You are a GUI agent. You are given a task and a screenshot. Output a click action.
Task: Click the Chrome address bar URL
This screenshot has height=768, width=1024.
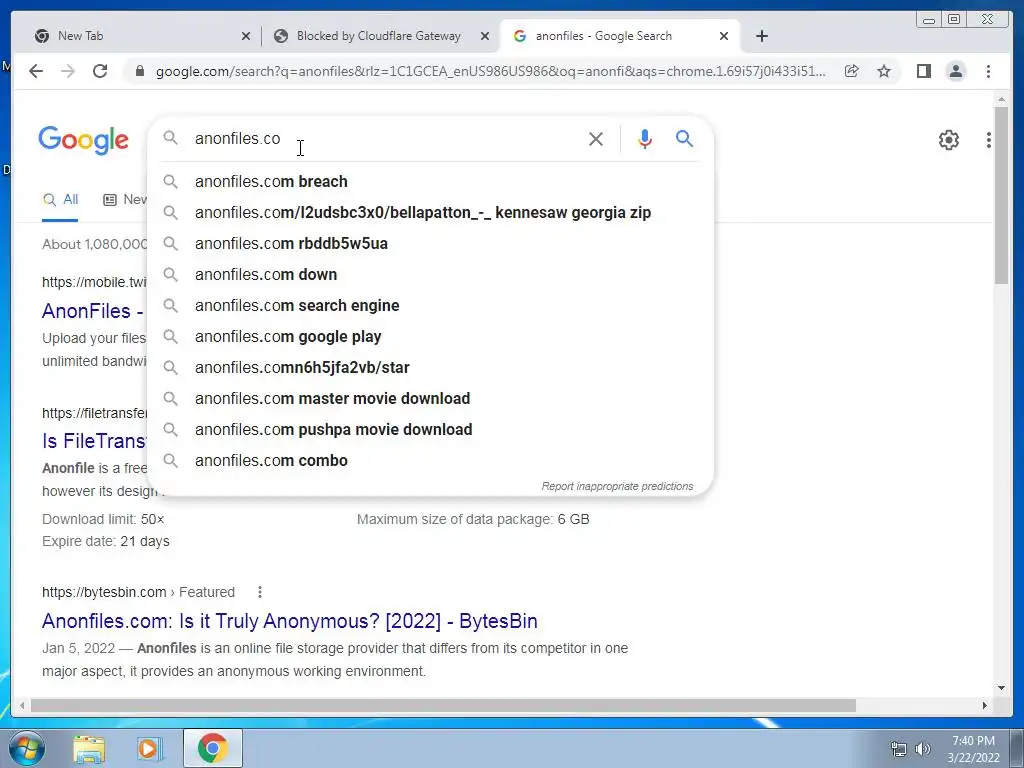(490, 71)
